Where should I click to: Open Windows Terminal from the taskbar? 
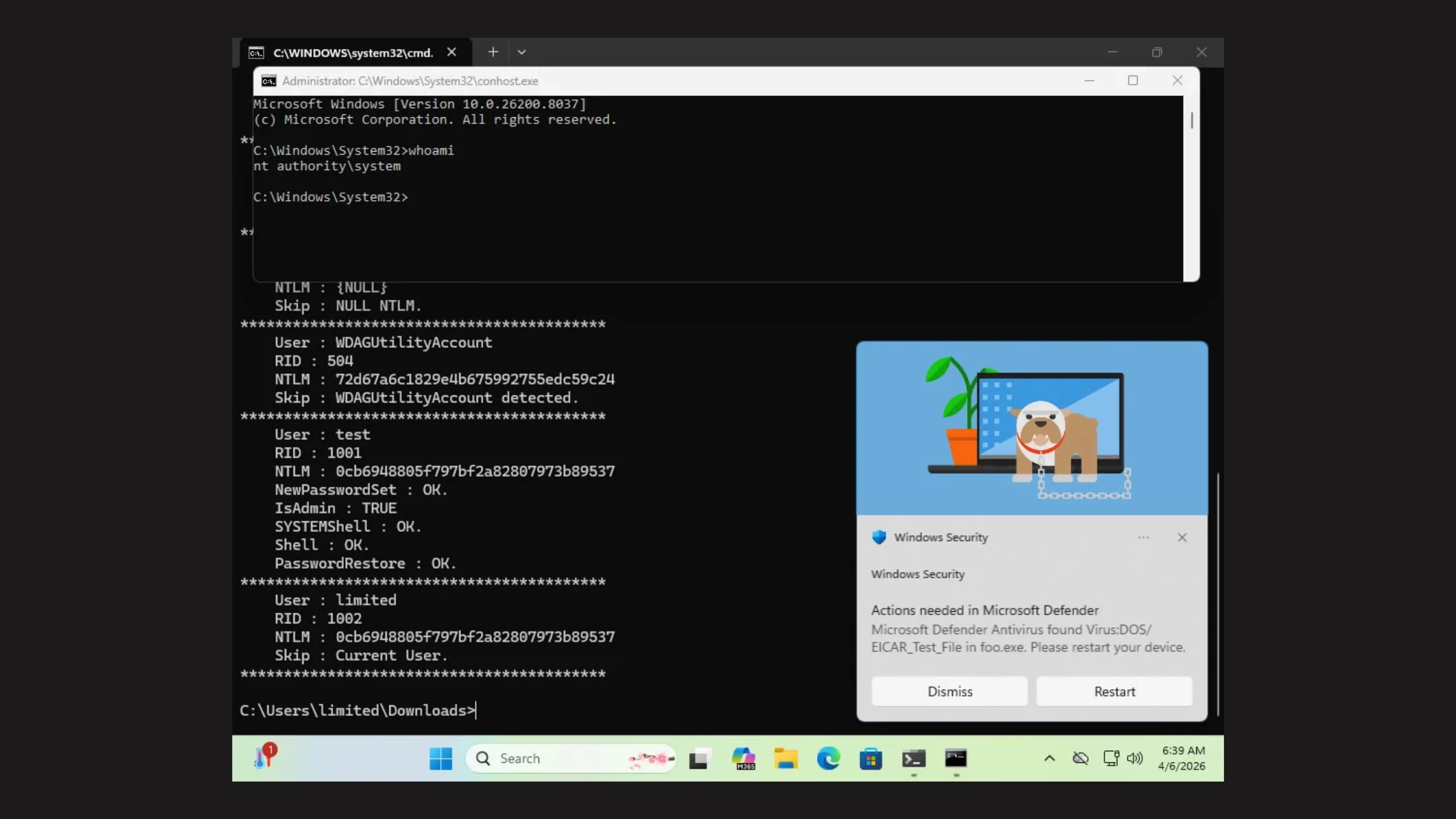(x=914, y=758)
